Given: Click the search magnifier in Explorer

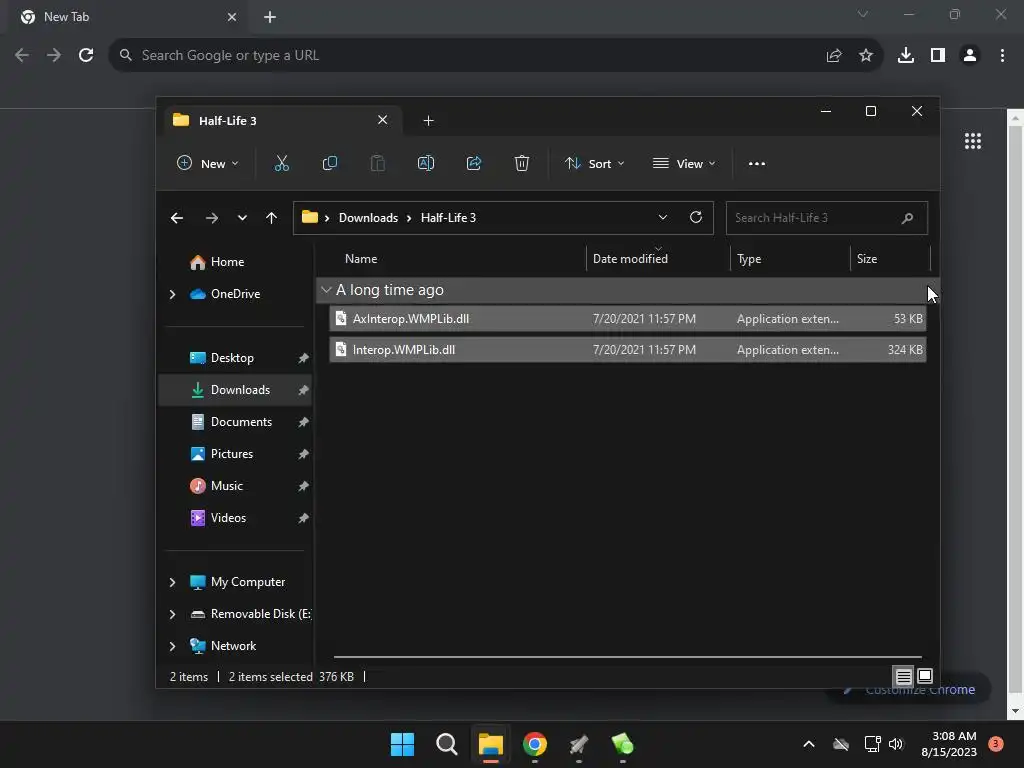Looking at the screenshot, I should [907, 218].
